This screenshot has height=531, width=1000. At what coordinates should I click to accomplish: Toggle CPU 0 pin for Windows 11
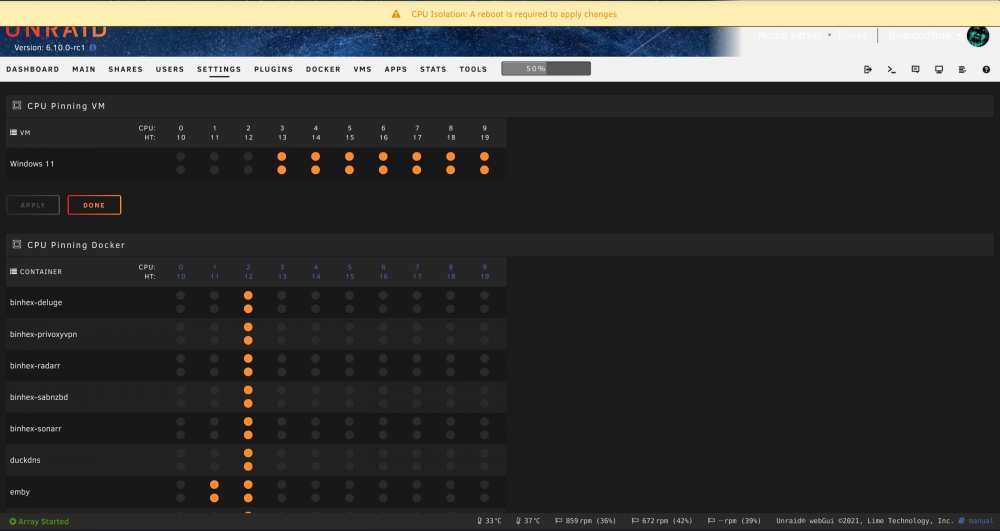click(x=180, y=156)
